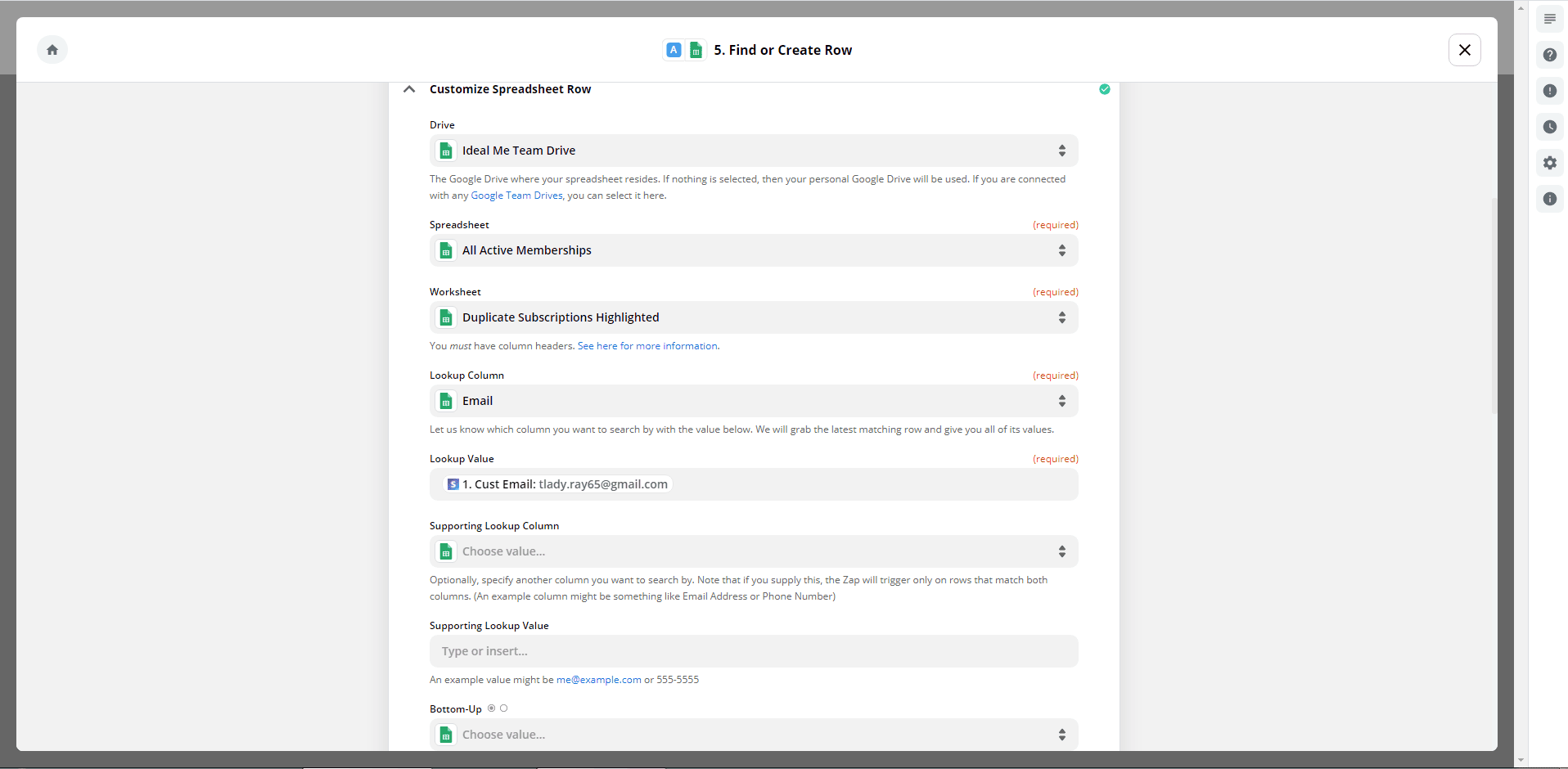Click the page scrollbar down arrow
Viewport: 1568px width, 769px height.
click(1521, 760)
